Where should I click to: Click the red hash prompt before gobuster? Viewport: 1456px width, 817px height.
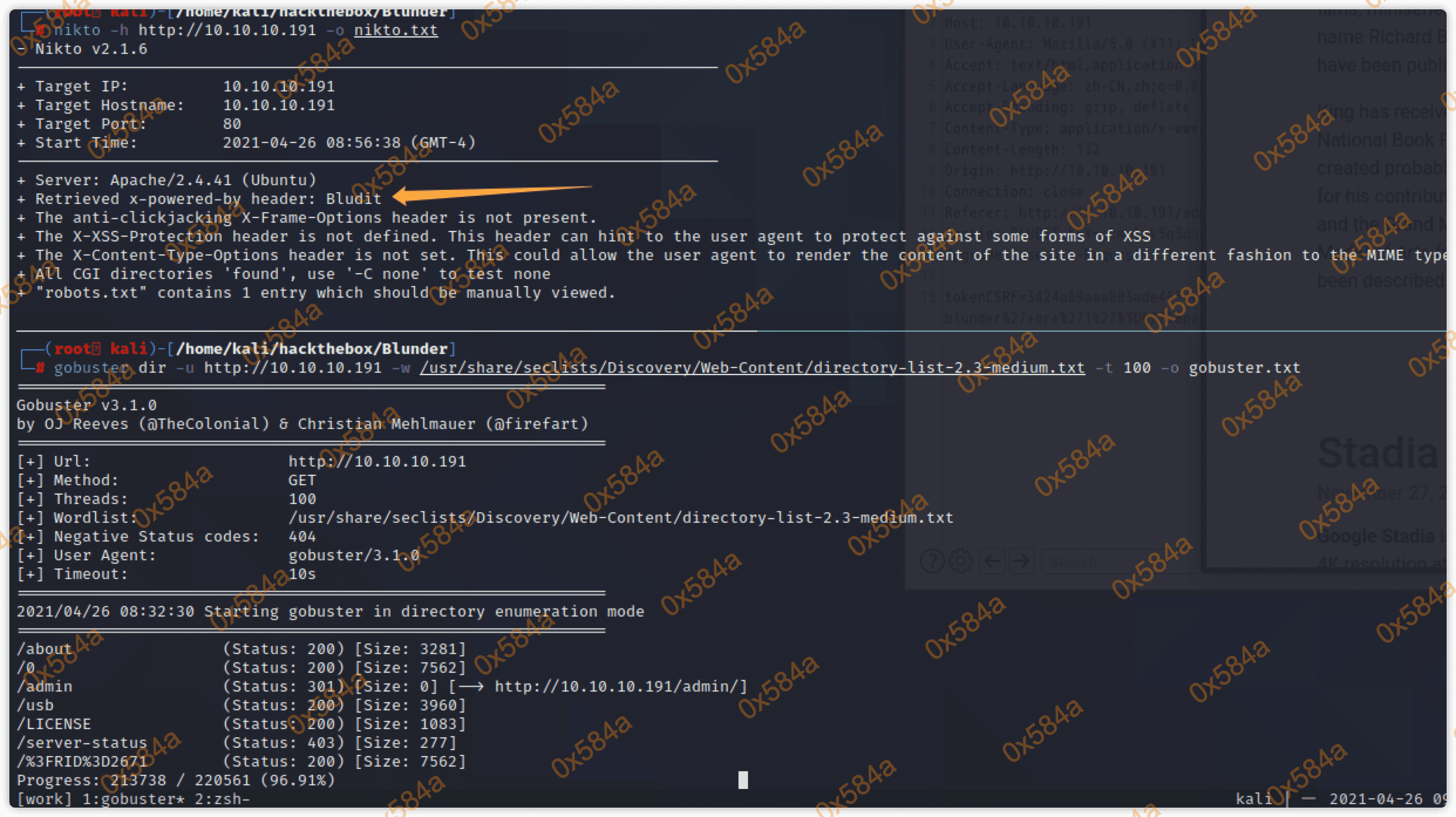tap(40, 368)
